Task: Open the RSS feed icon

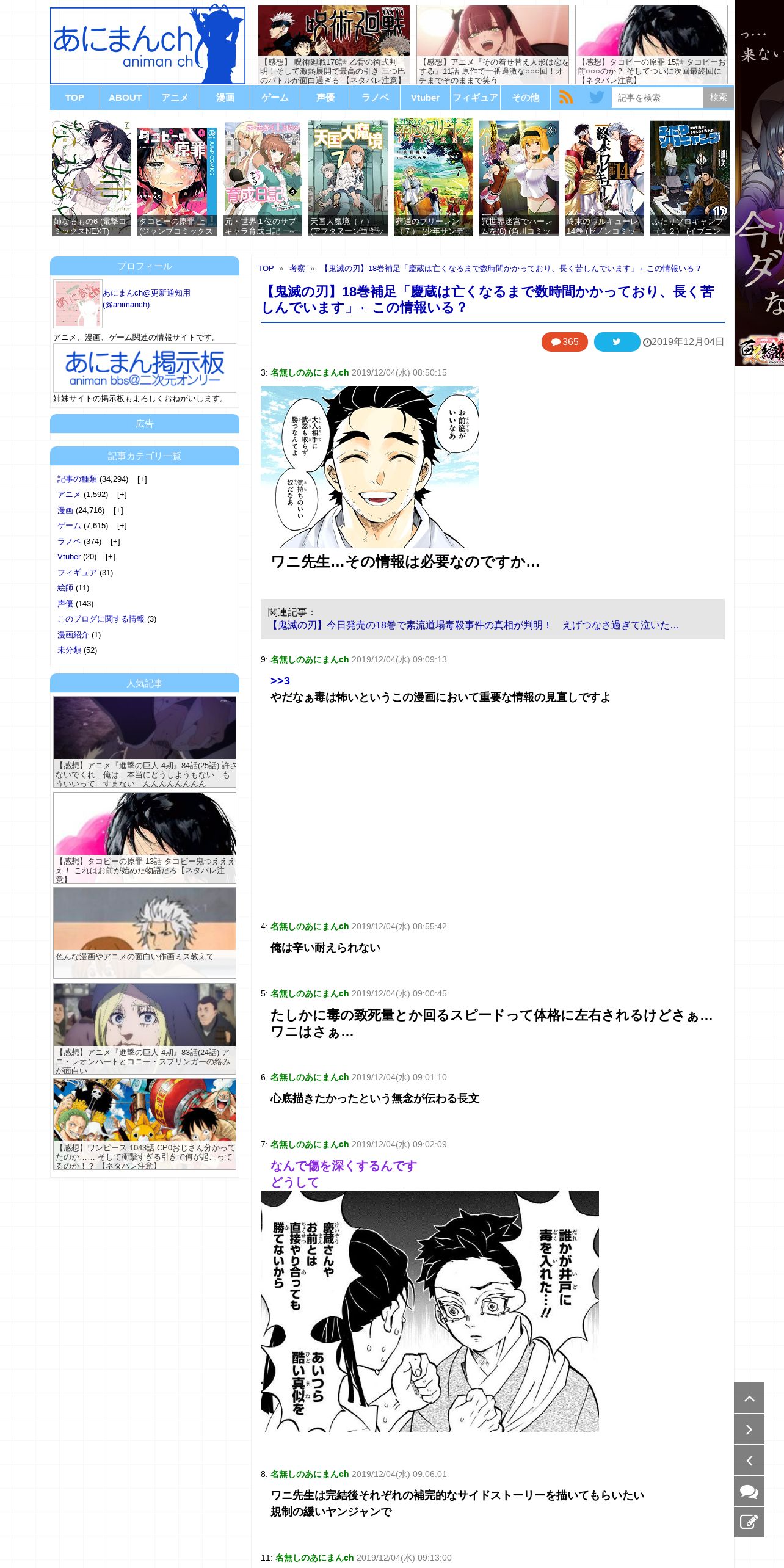Action: [566, 97]
